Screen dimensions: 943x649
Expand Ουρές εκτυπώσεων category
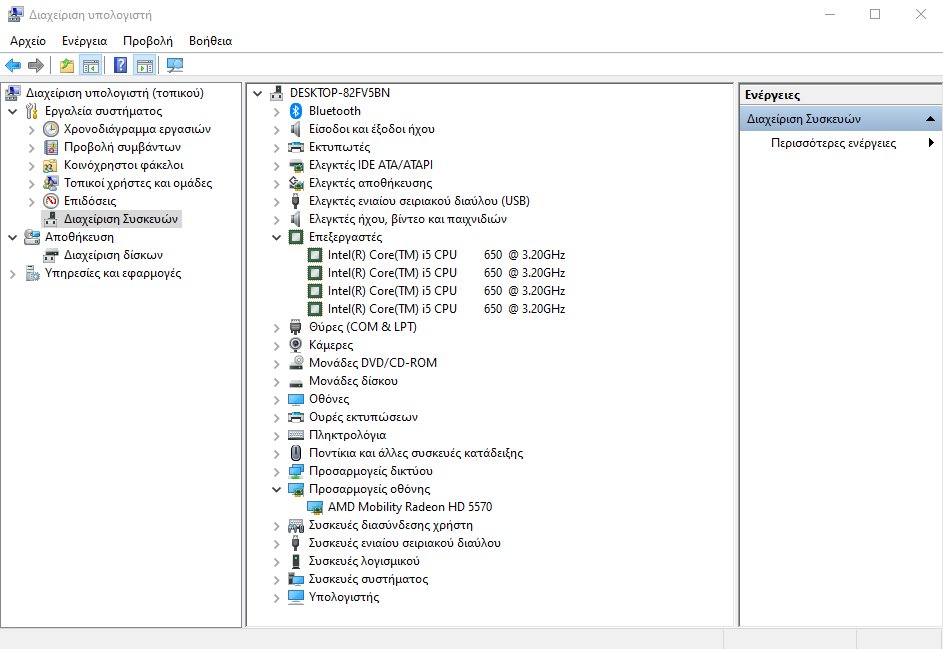[276, 417]
